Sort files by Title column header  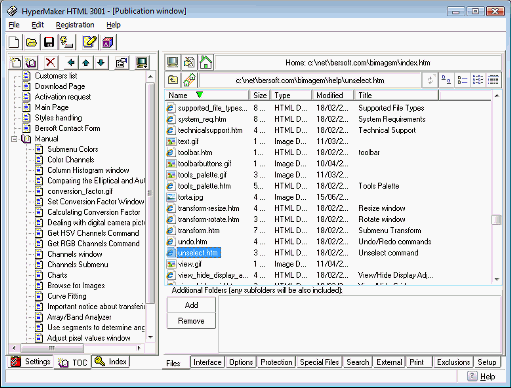396,95
